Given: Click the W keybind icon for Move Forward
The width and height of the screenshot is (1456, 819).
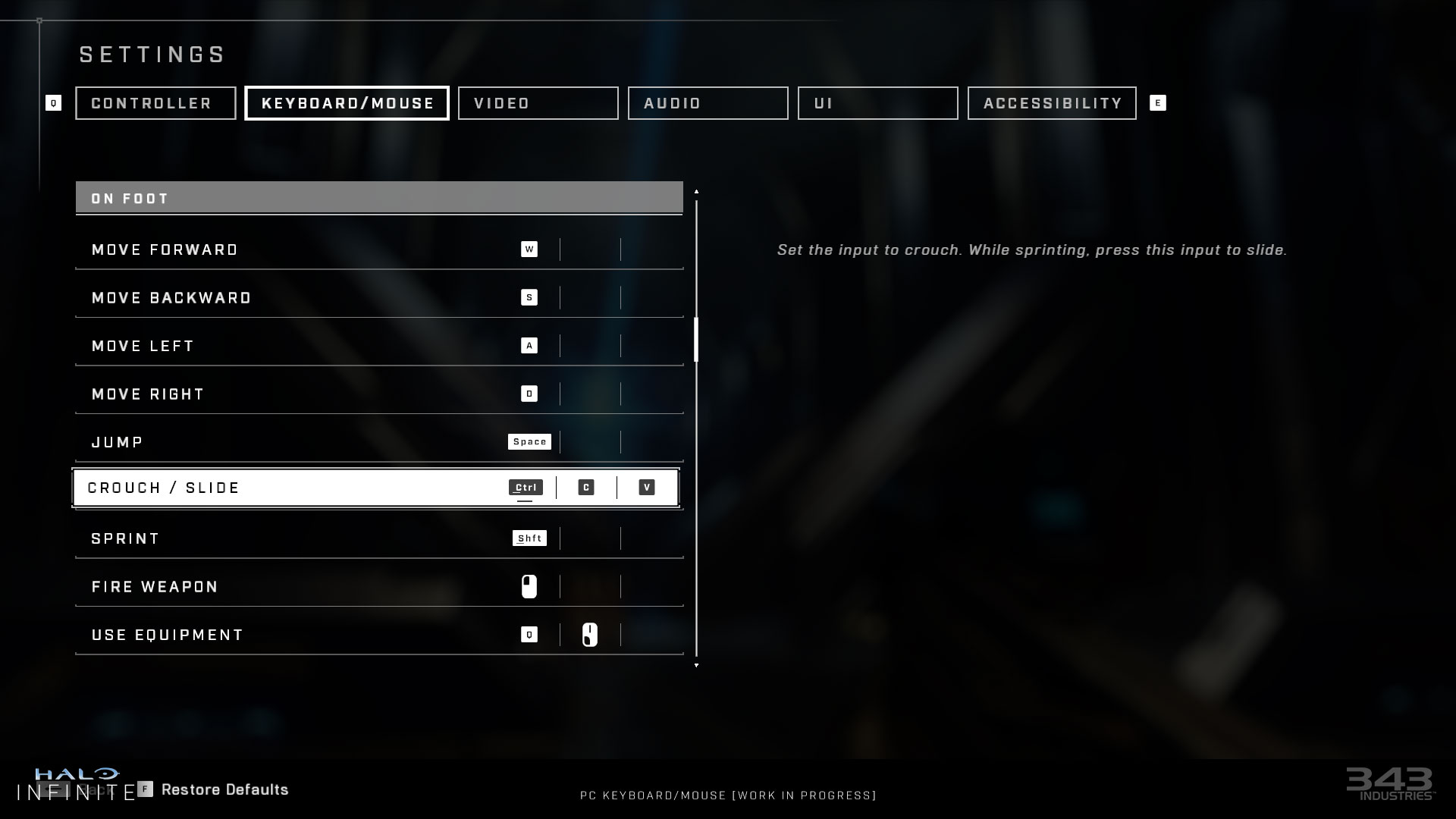Looking at the screenshot, I should pyautogui.click(x=529, y=249).
